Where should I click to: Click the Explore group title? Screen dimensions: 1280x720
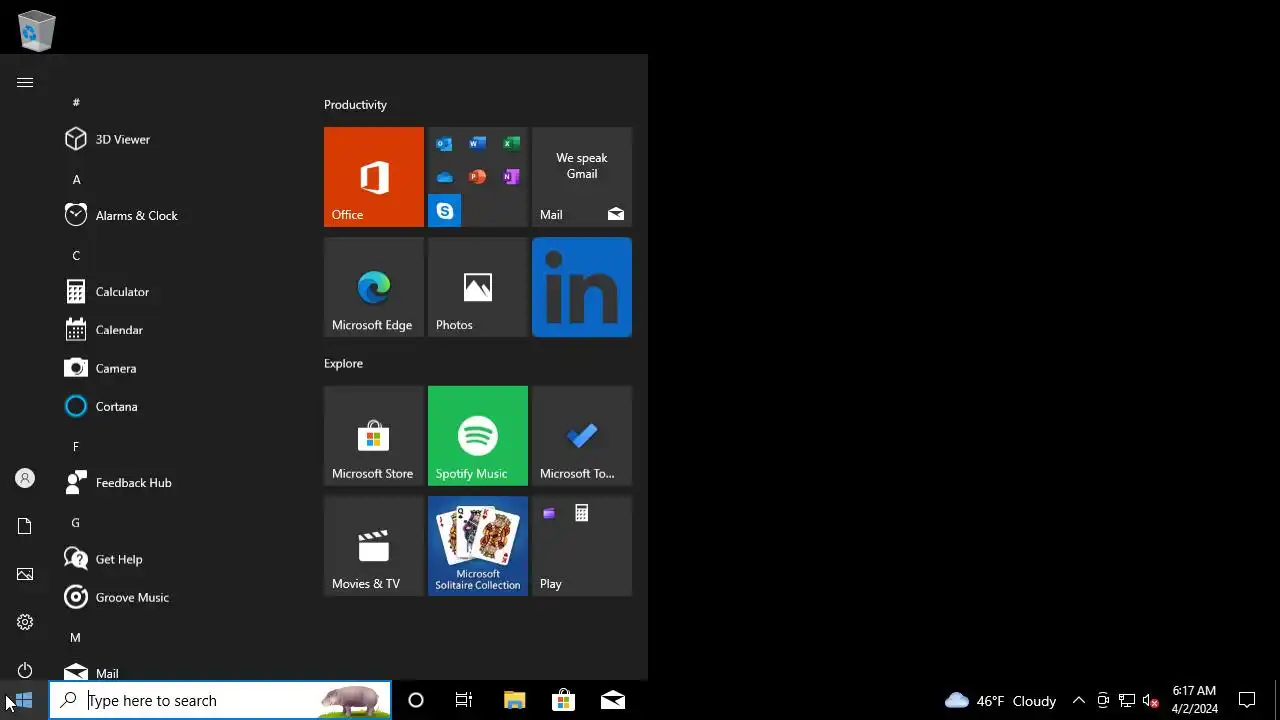pos(343,363)
